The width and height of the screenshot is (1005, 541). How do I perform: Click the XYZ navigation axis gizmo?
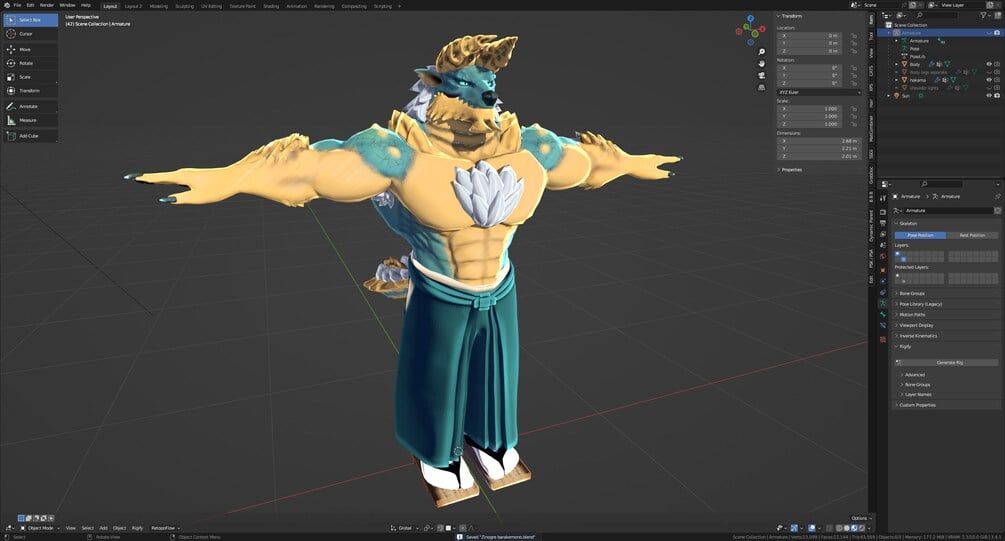point(751,30)
